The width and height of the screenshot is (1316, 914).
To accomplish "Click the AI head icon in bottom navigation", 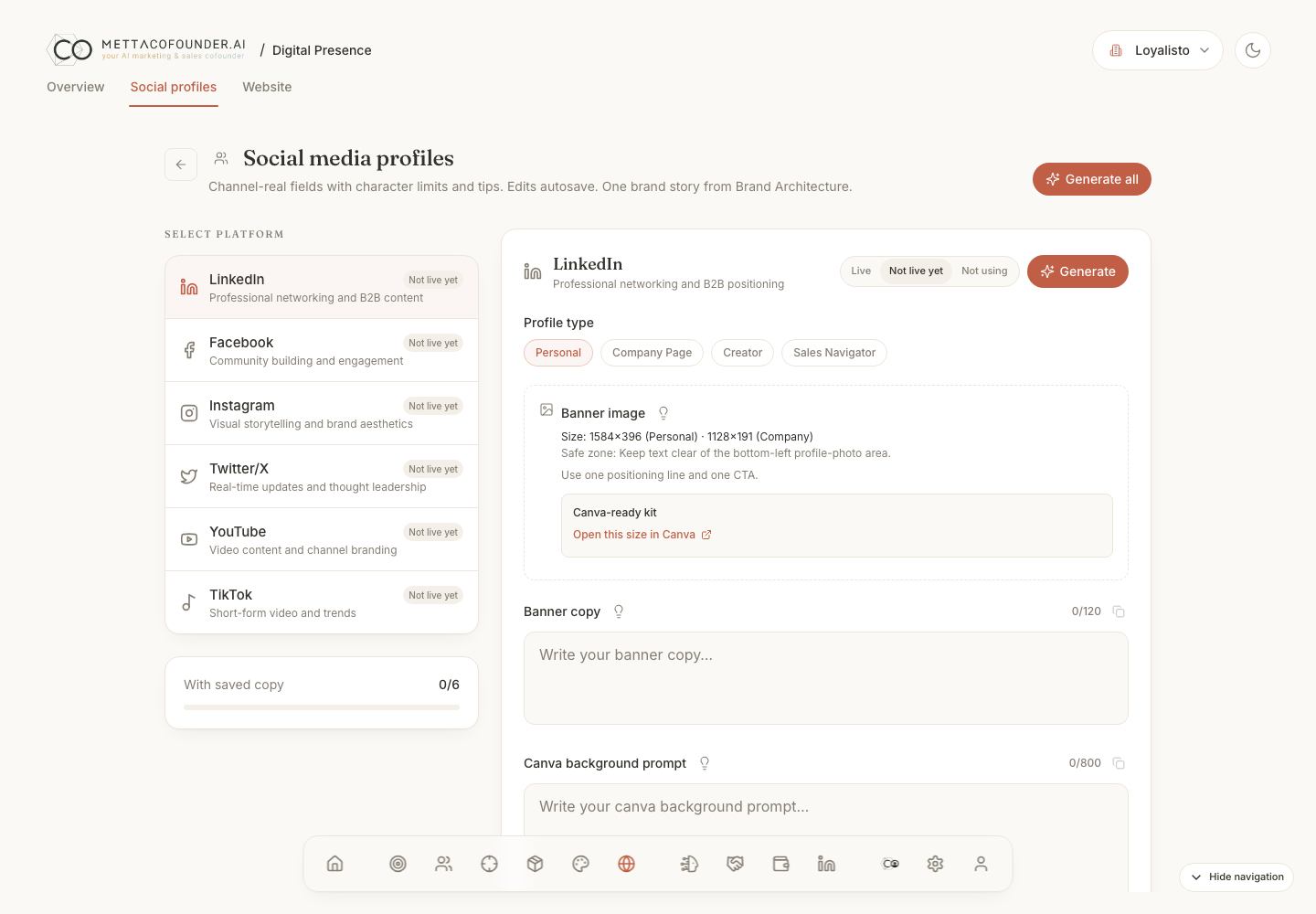I will point(690,864).
